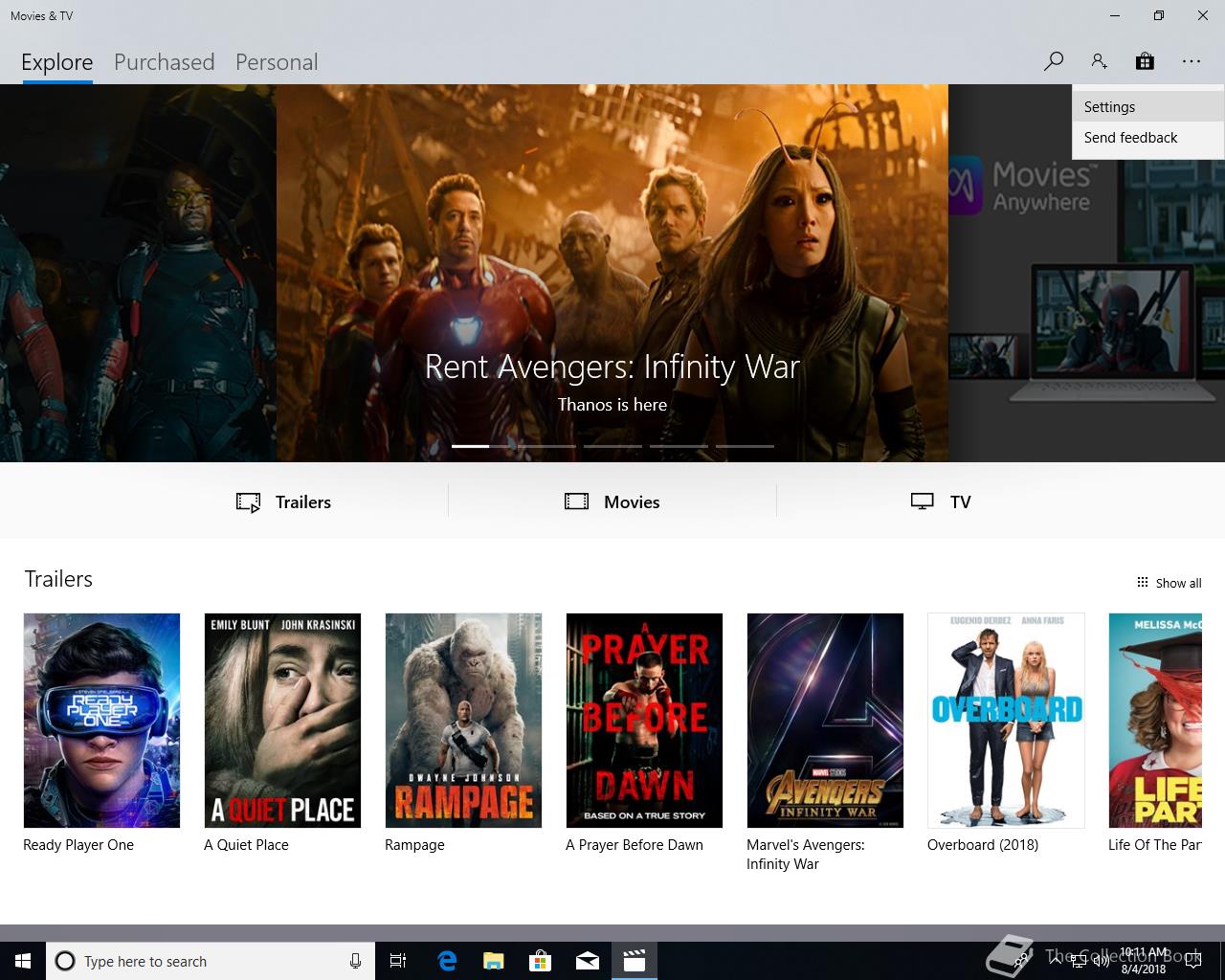The image size is (1225, 980).
Task: Open the search magnifier icon
Action: [x=1053, y=61]
